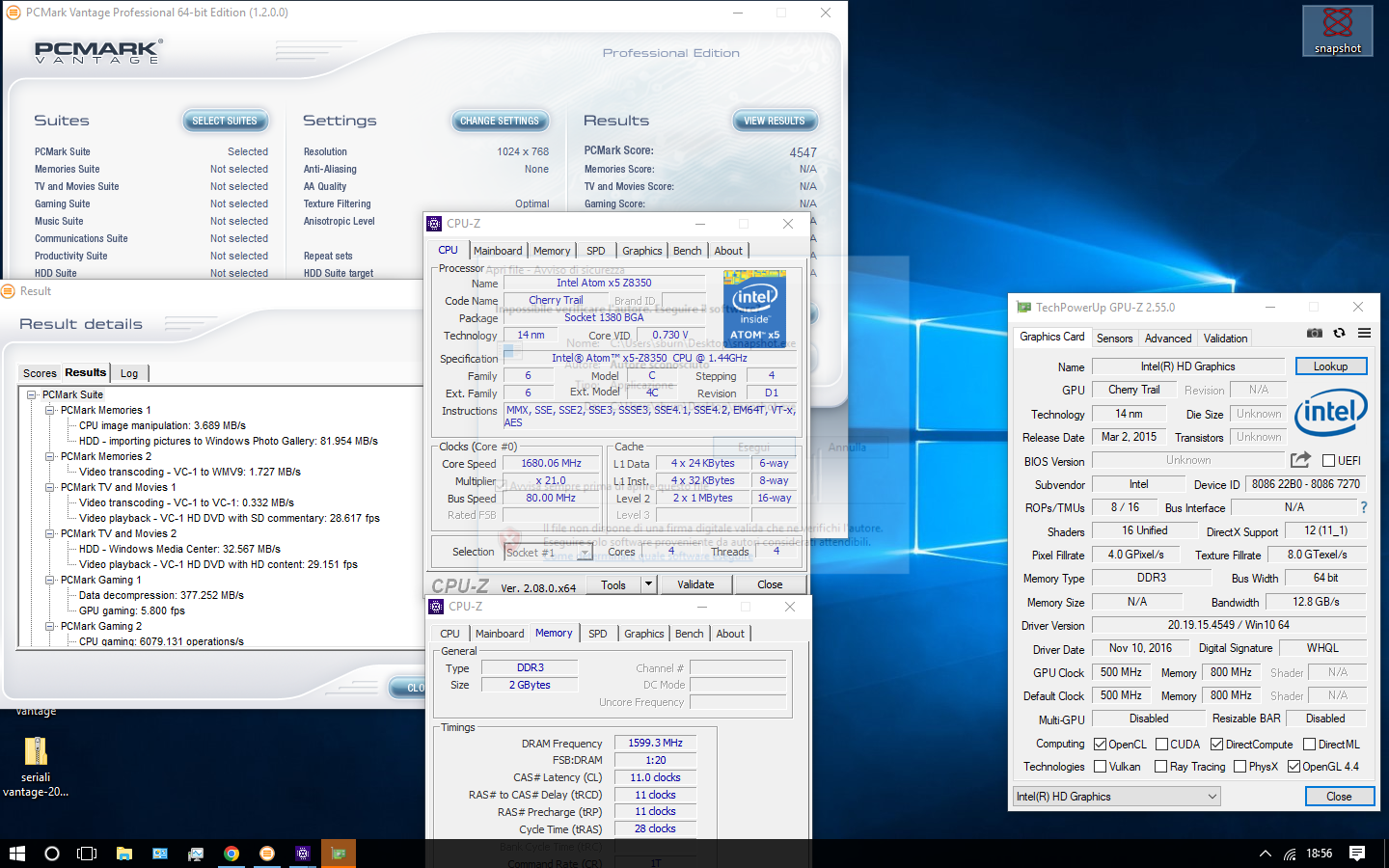Viewport: 1389px width, 868px height.
Task: Open the CPU-Z Tools dropdown arrow
Action: click(x=648, y=584)
